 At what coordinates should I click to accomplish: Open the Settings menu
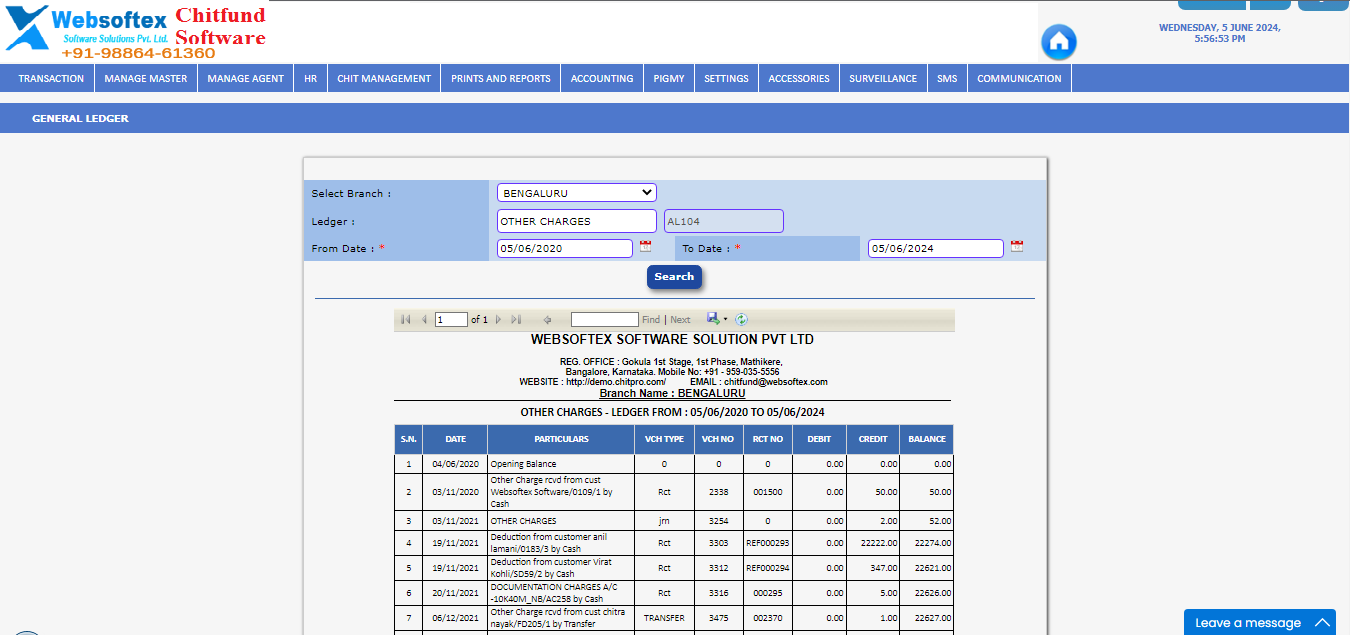pyautogui.click(x=726, y=78)
